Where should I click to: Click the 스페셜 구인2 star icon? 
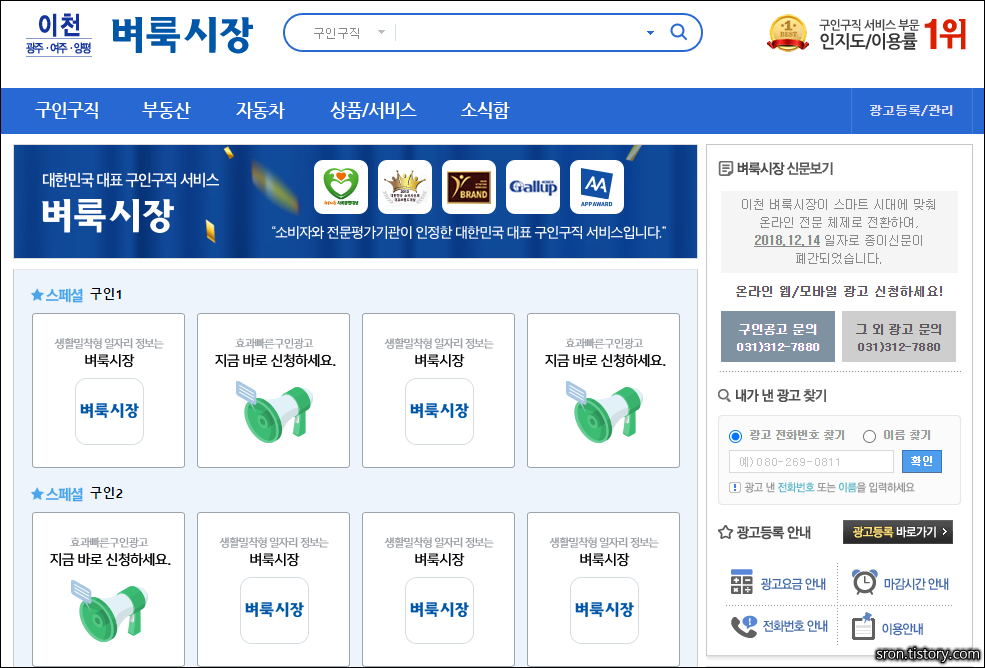pyautogui.click(x=37, y=494)
